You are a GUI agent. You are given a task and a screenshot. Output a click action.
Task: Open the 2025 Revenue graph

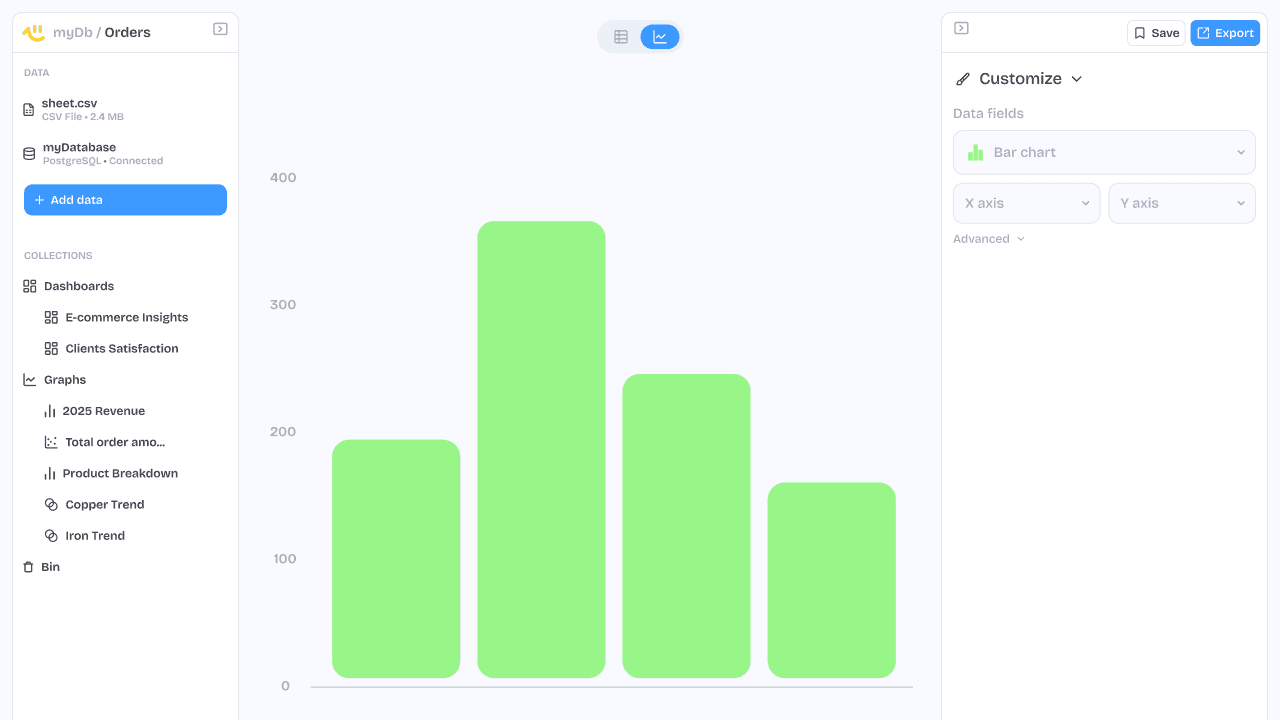(103, 411)
